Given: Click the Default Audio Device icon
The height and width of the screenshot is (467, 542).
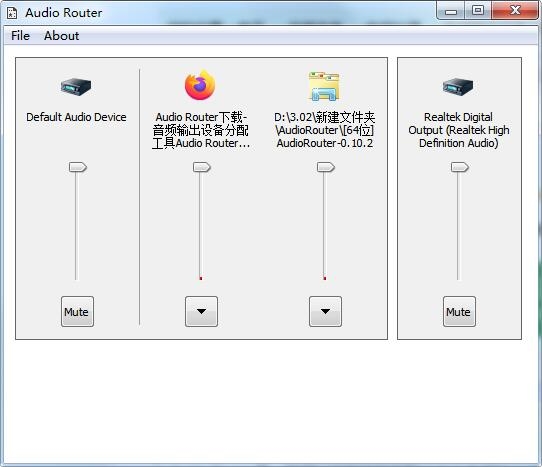Looking at the screenshot, I should tap(76, 86).
